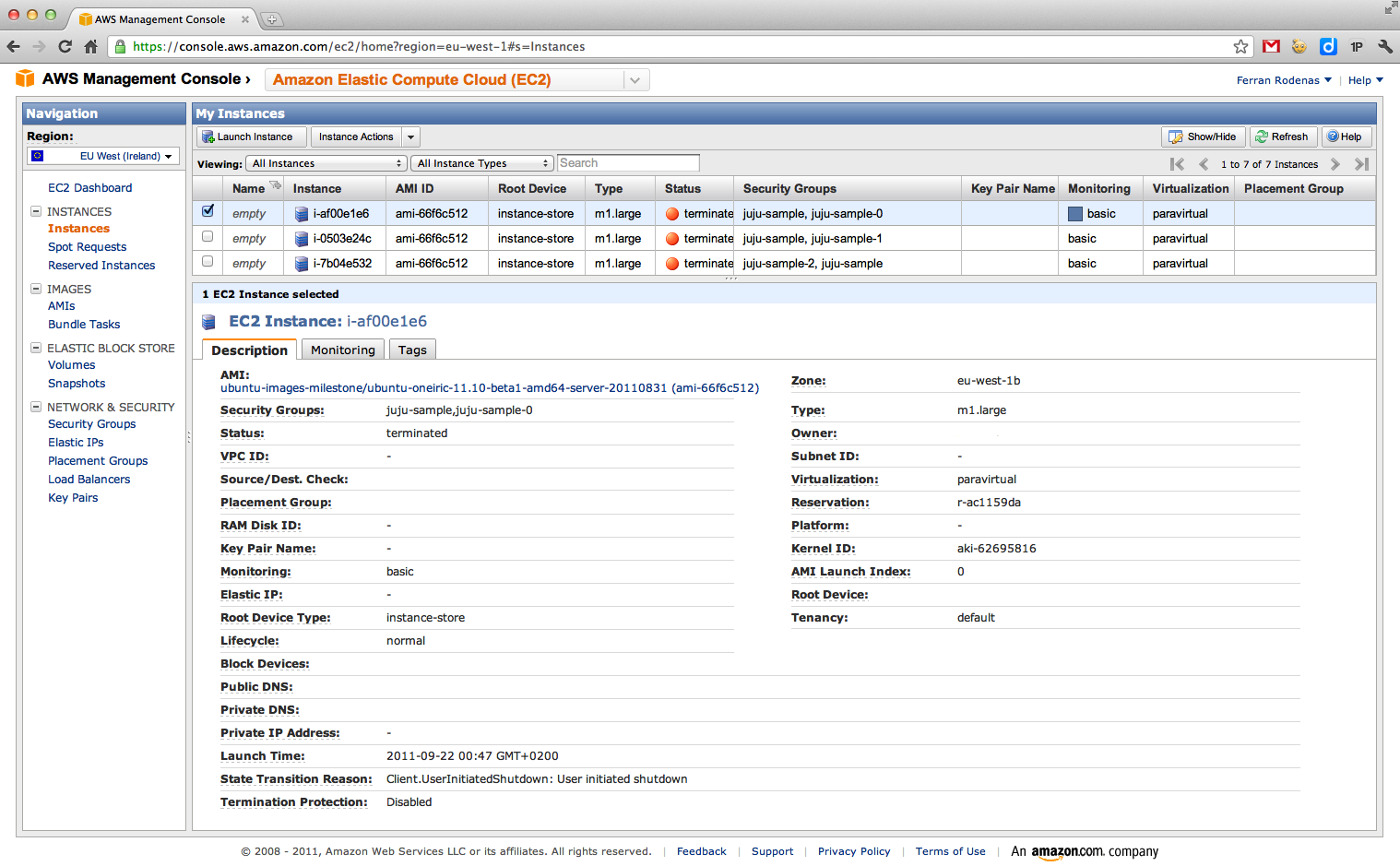Click the browser address bar
This screenshot has height=866, width=1400.
pos(681,46)
